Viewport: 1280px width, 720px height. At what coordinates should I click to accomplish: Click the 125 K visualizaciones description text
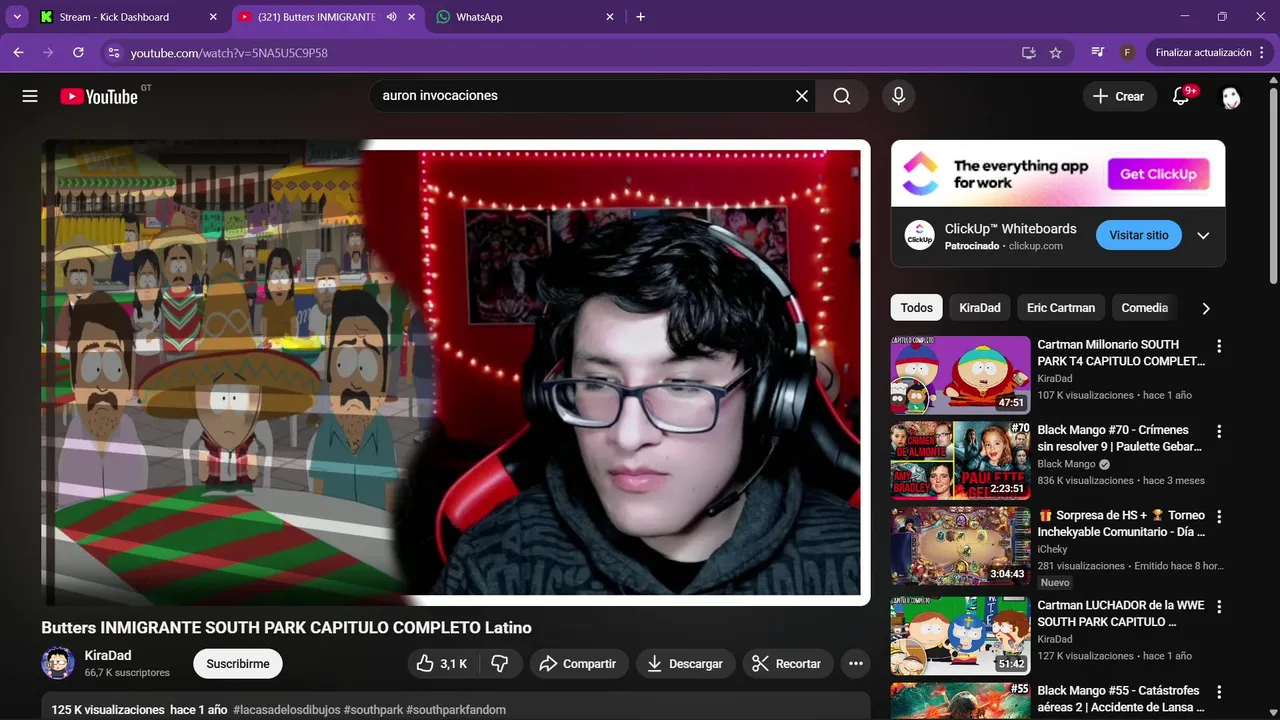click(108, 710)
